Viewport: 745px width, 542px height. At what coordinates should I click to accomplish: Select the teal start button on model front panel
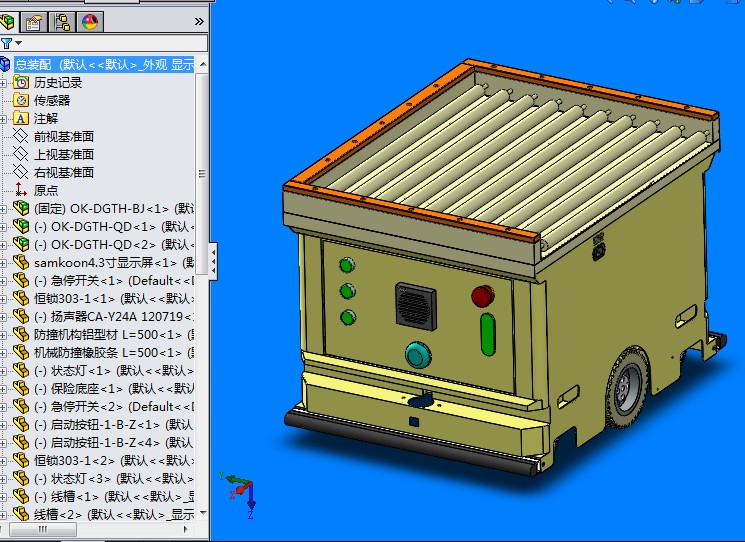tap(419, 355)
